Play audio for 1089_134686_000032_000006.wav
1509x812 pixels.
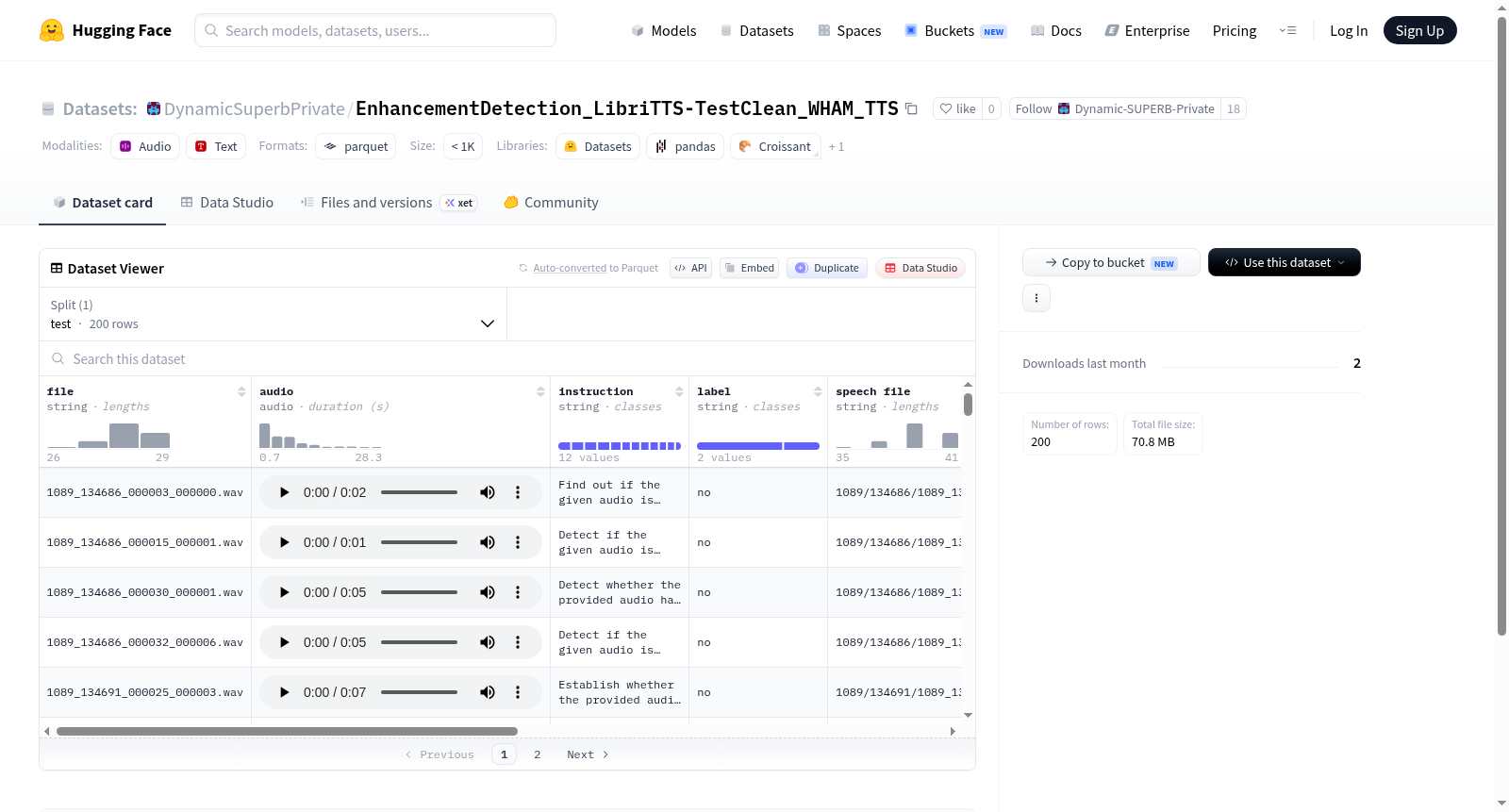[284, 642]
